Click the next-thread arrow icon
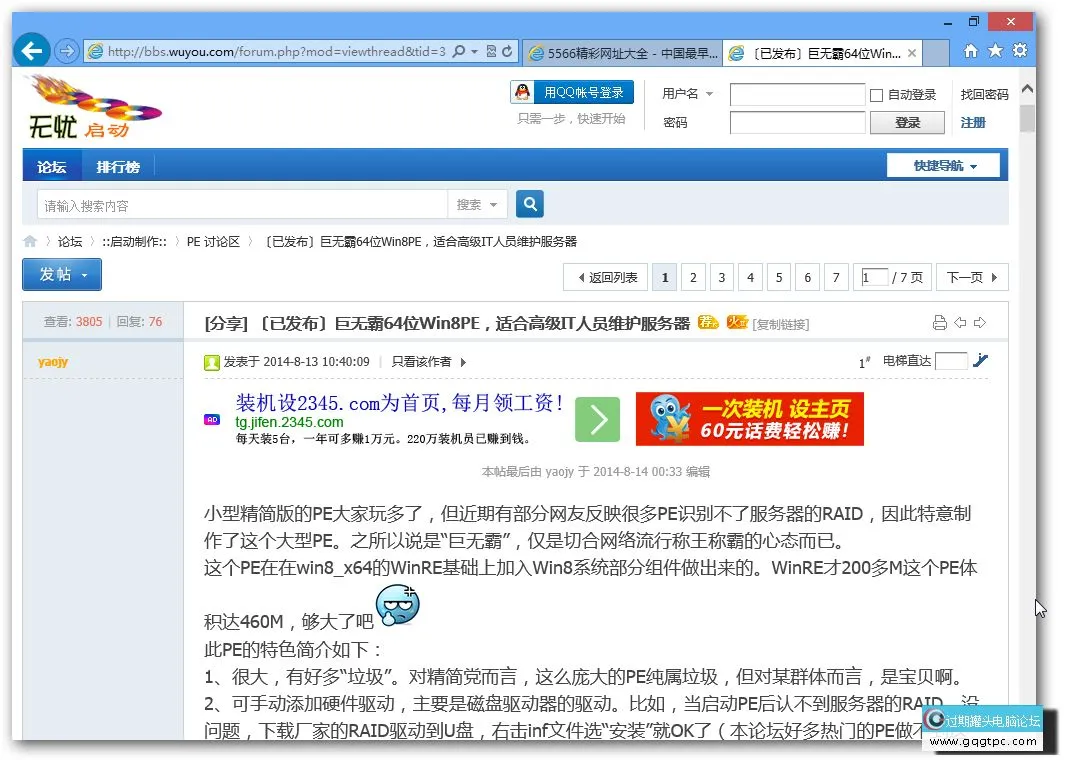 pyautogui.click(x=979, y=322)
